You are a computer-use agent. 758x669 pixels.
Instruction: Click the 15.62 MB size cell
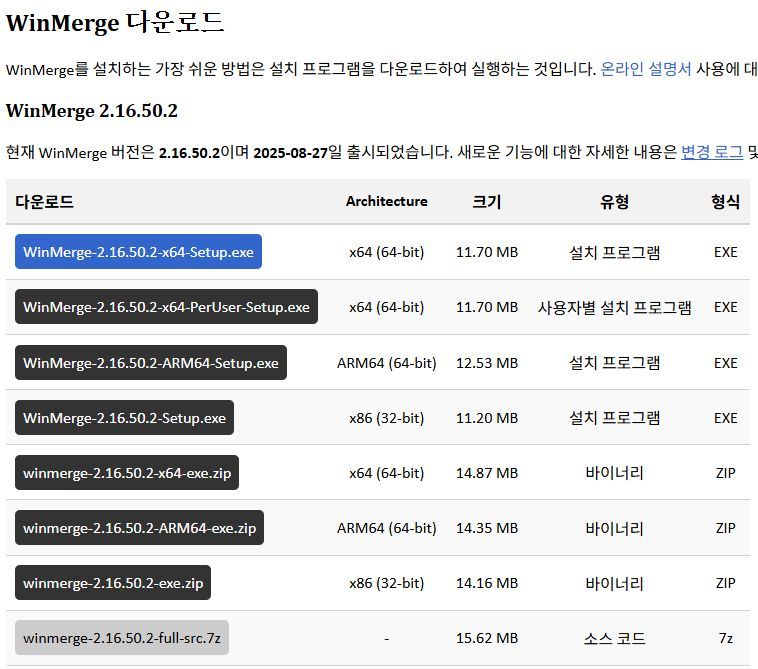487,639
